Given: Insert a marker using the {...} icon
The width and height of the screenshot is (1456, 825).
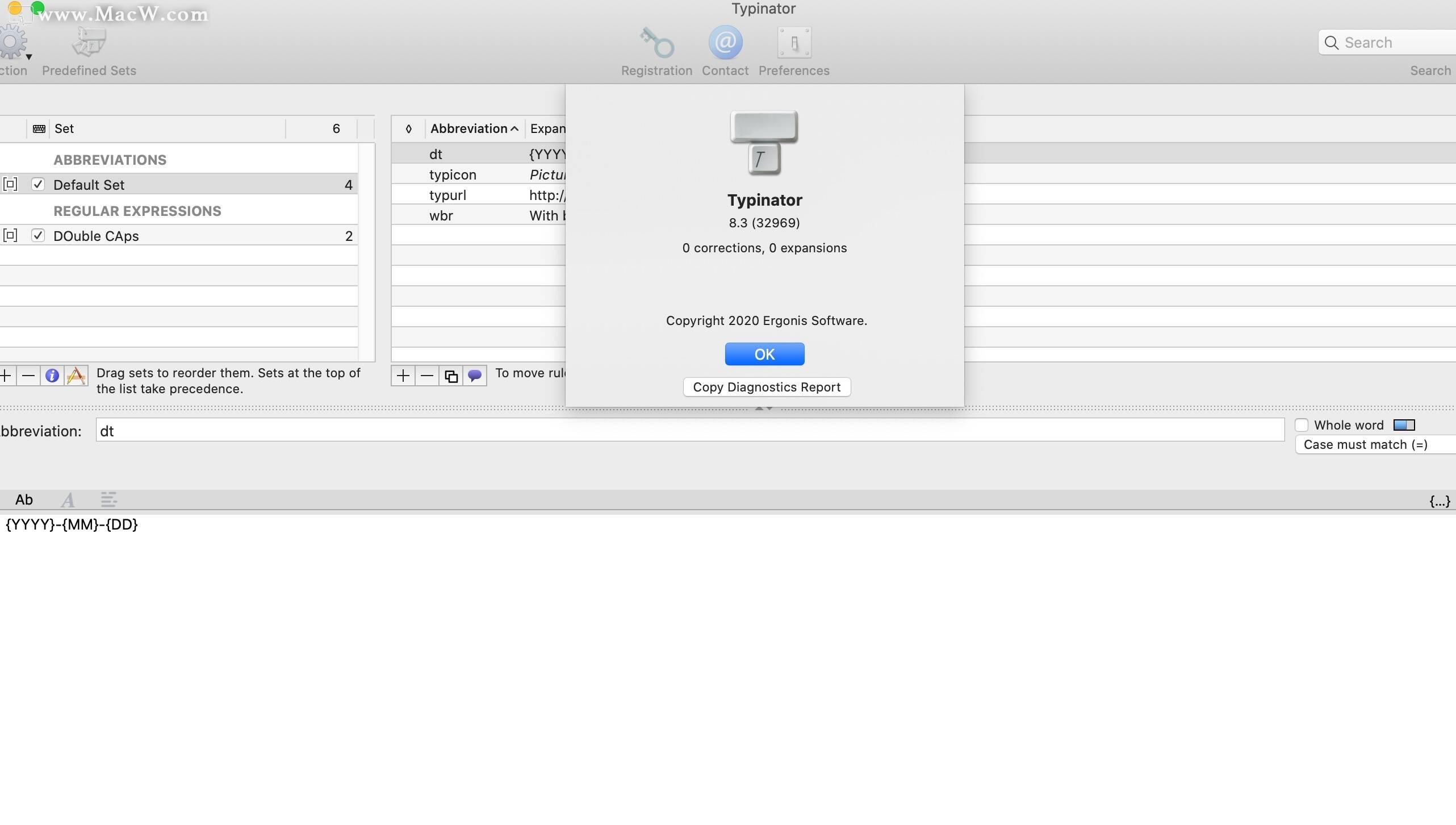Looking at the screenshot, I should (1440, 501).
